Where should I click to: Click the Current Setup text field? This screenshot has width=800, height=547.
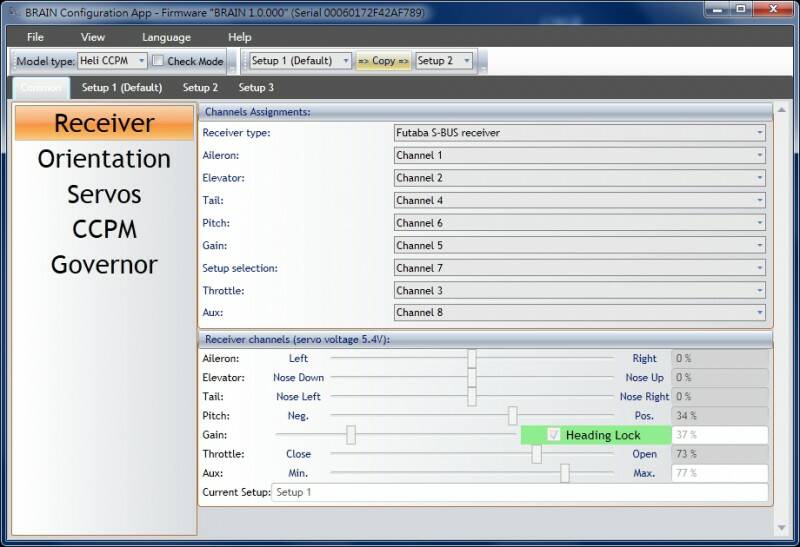pyautogui.click(x=520, y=492)
